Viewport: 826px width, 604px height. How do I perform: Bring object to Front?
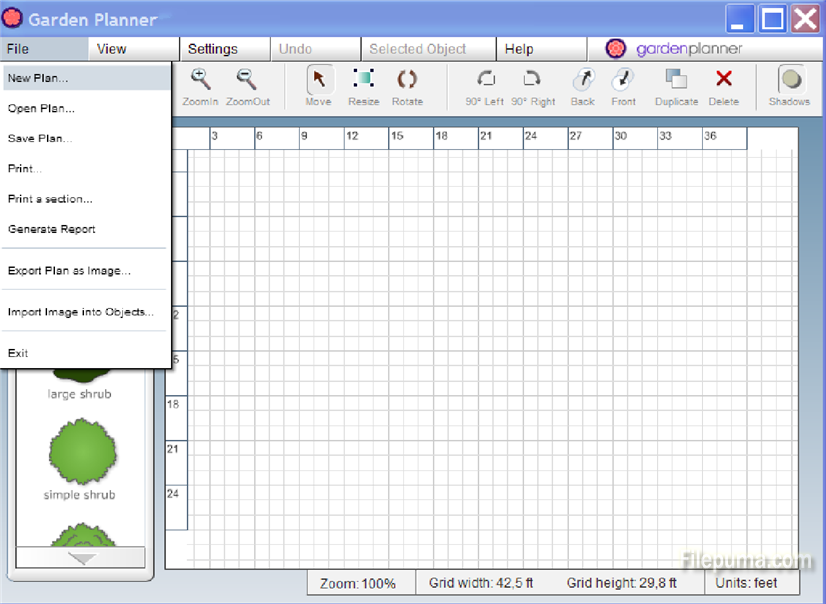pyautogui.click(x=623, y=81)
